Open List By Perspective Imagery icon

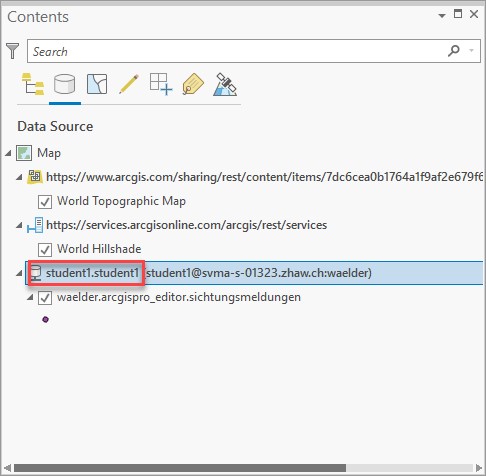tap(225, 84)
